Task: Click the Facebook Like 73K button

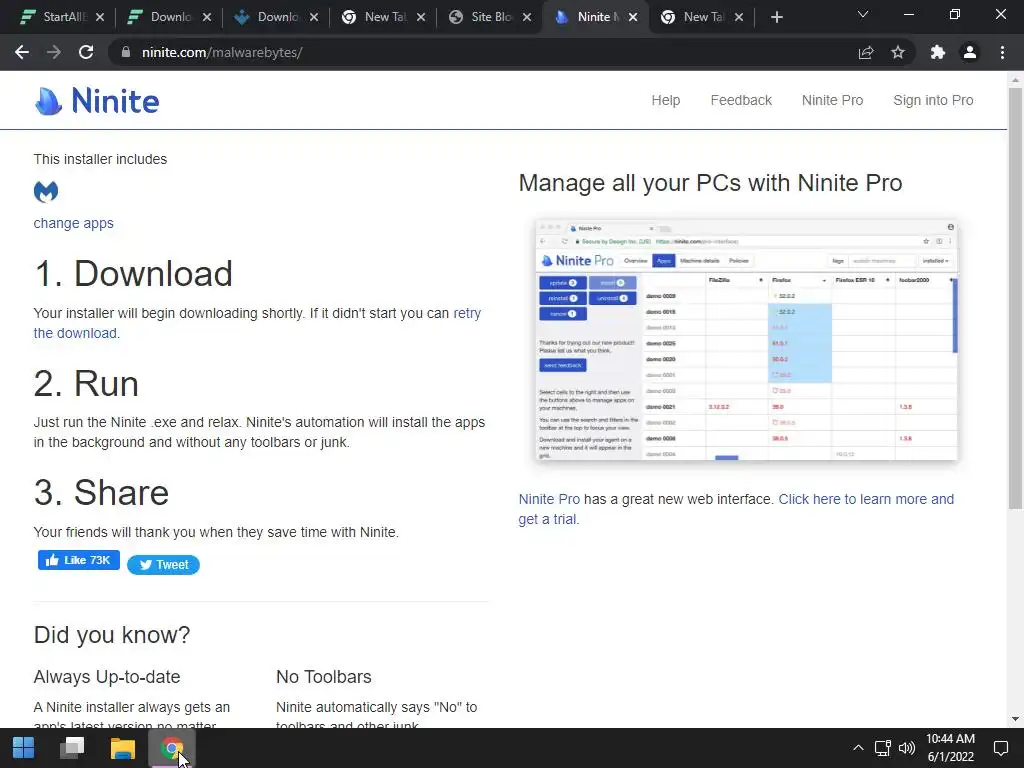Action: coord(78,560)
